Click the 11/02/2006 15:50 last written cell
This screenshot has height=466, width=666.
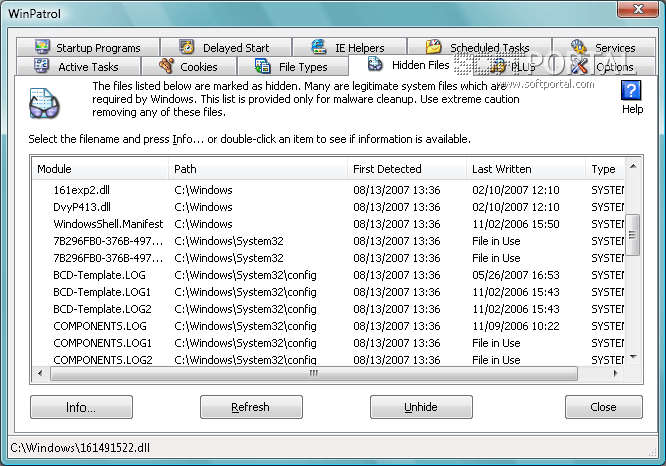coord(516,224)
